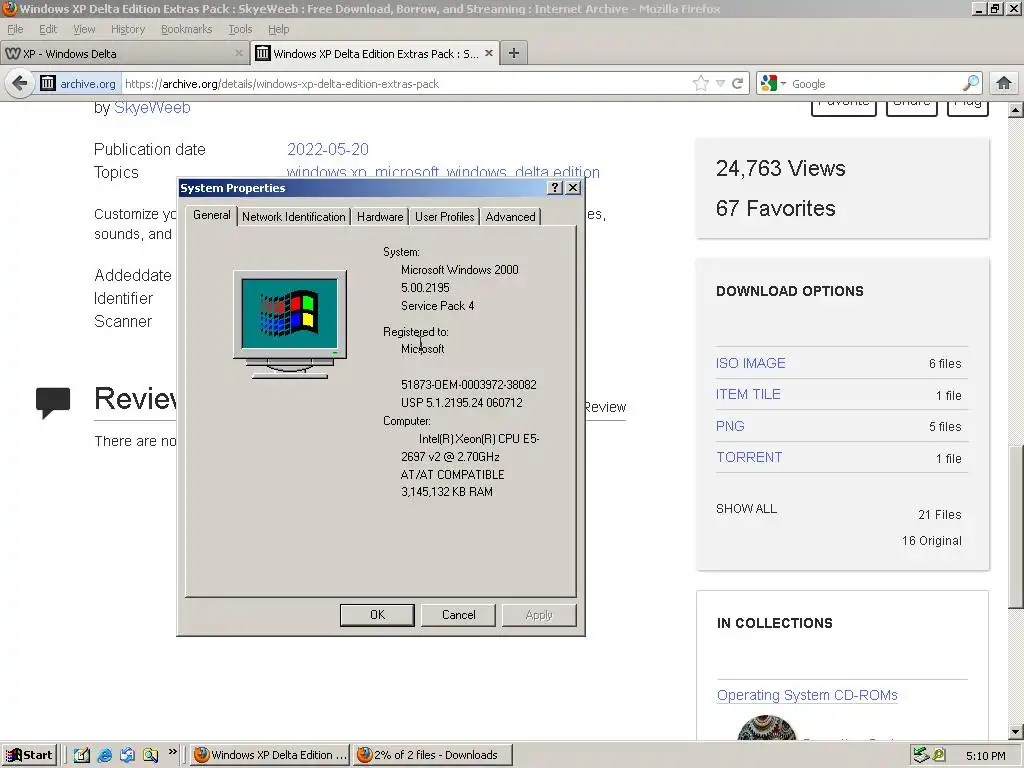Launch Internet Explorer from Quick Launch
Image resolution: width=1024 pixels, height=768 pixels.
pos(104,755)
